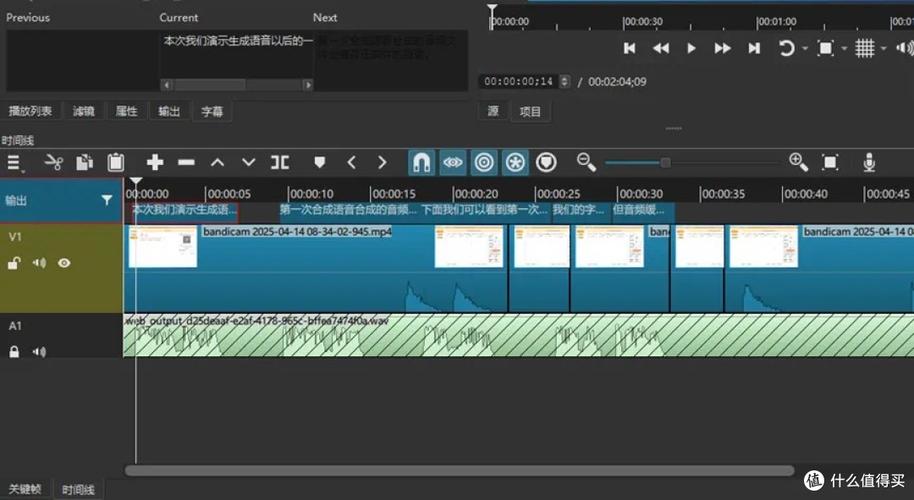Select the 项目 player tab
This screenshot has height=500, width=914.
point(530,111)
